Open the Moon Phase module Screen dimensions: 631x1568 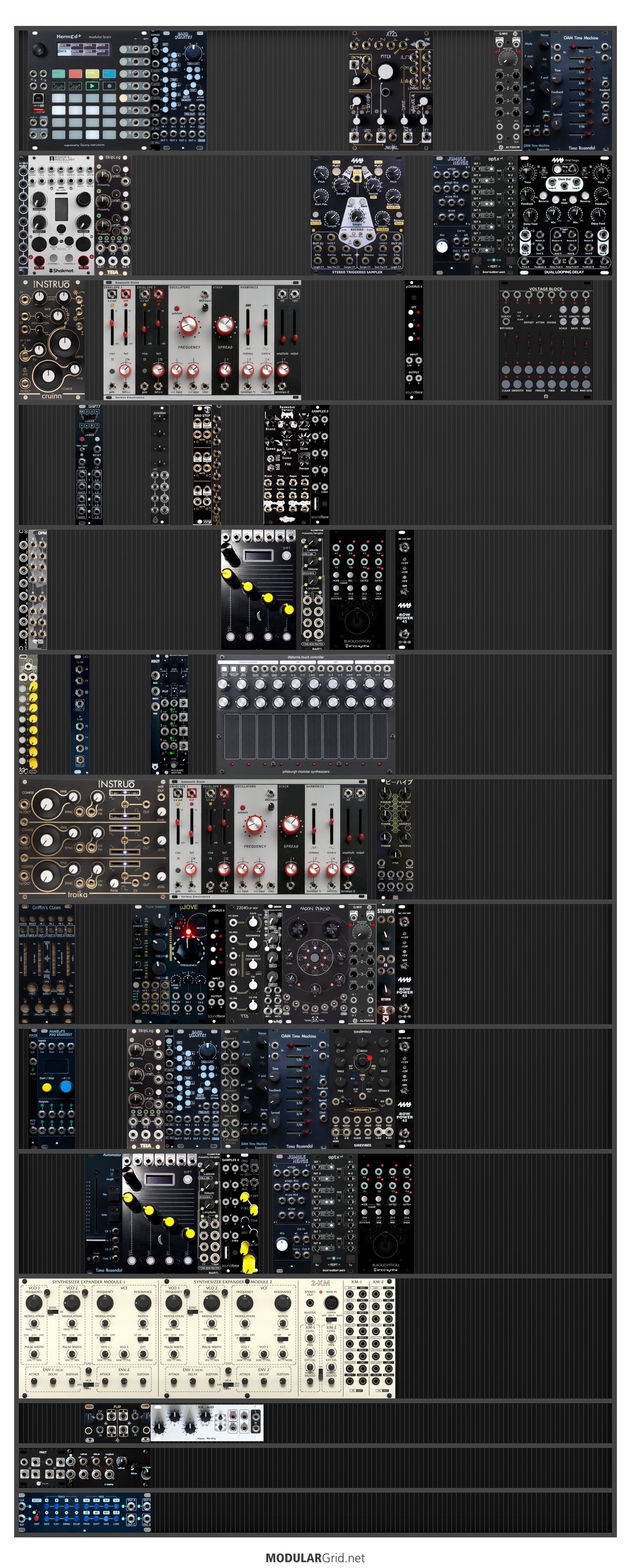point(315,963)
